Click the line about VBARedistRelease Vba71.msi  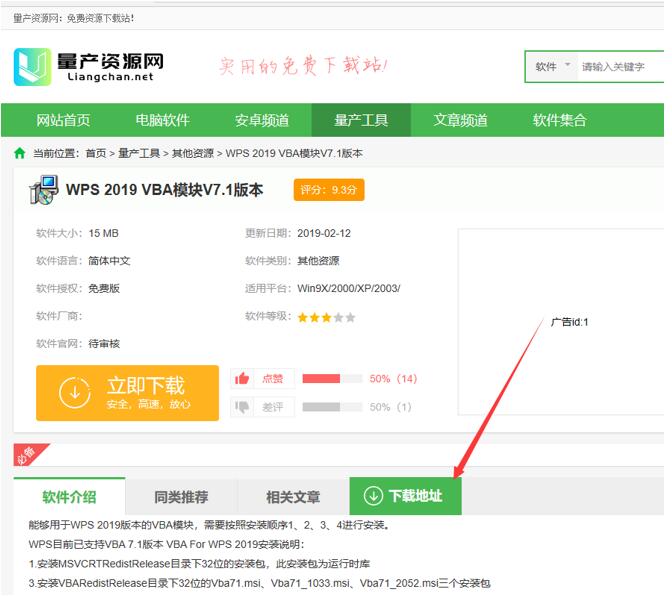pos(260,583)
